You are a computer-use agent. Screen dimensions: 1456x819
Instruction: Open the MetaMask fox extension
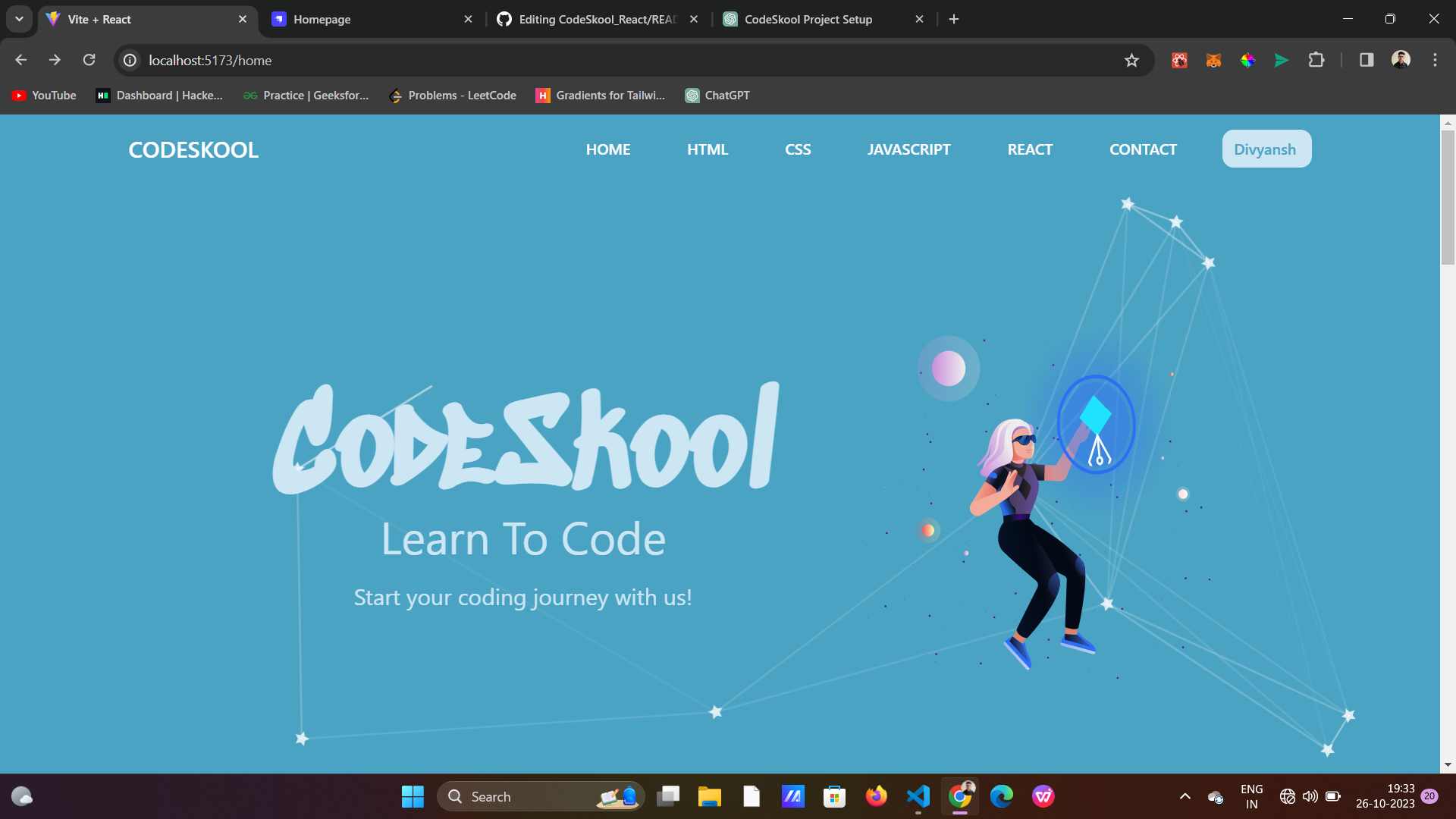(1213, 61)
